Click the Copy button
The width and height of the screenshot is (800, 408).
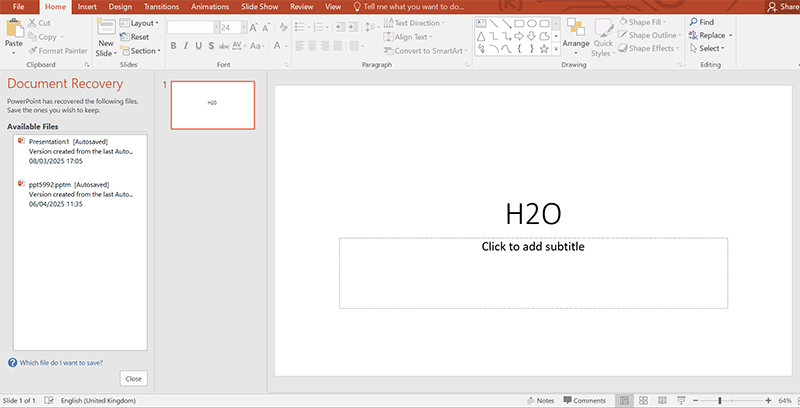coord(42,37)
